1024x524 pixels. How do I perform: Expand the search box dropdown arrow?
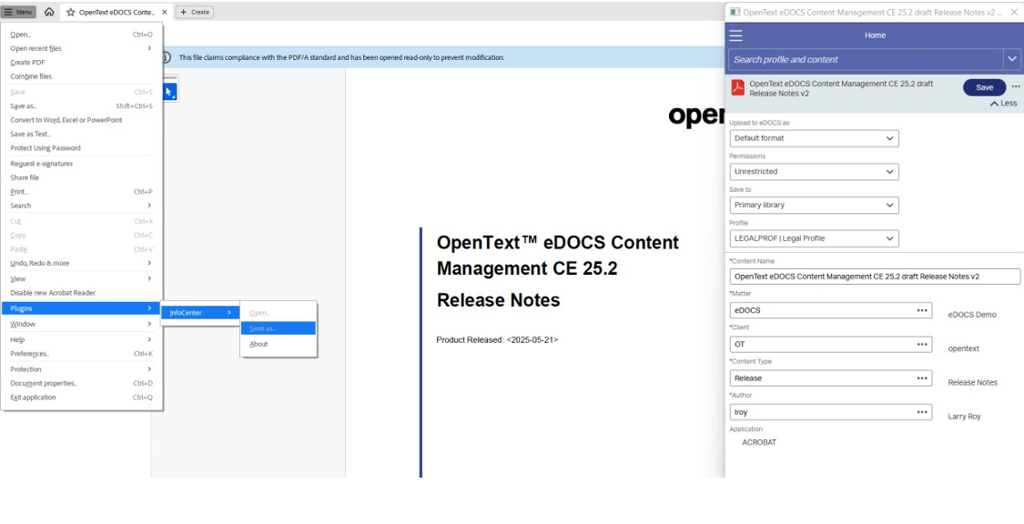click(x=1012, y=59)
